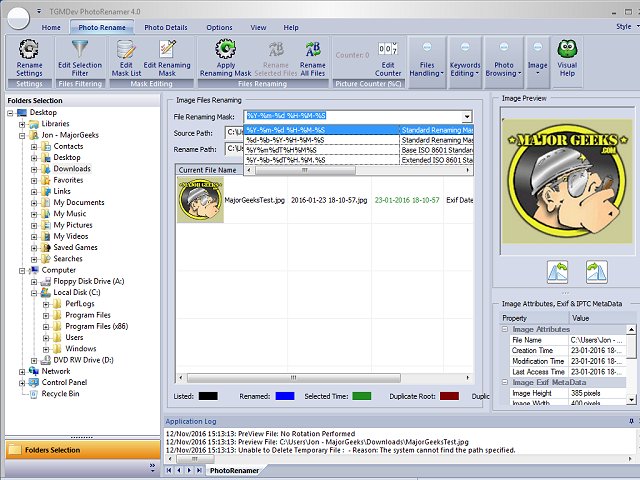The image size is (640, 480).
Task: Open the Options tab
Action: click(219, 27)
